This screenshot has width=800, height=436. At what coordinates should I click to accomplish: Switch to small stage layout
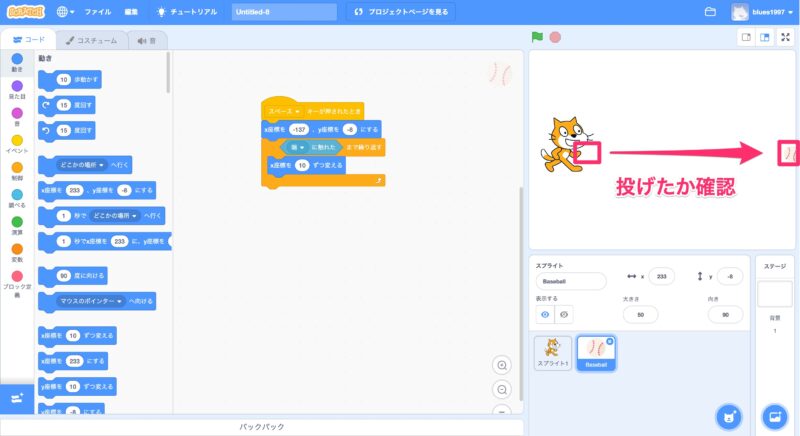tap(745, 37)
